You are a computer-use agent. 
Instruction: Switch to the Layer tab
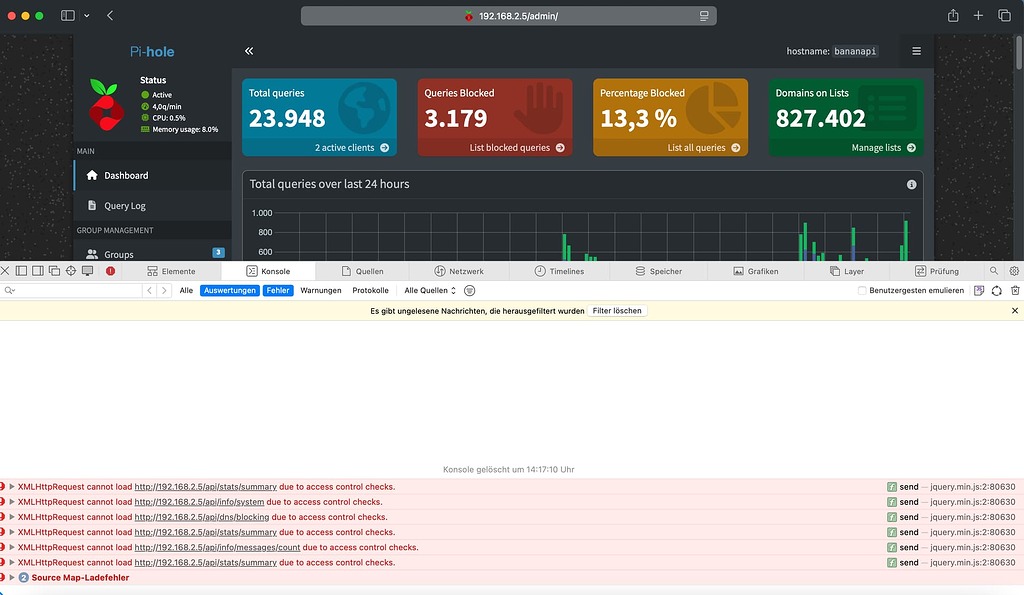coord(847,271)
